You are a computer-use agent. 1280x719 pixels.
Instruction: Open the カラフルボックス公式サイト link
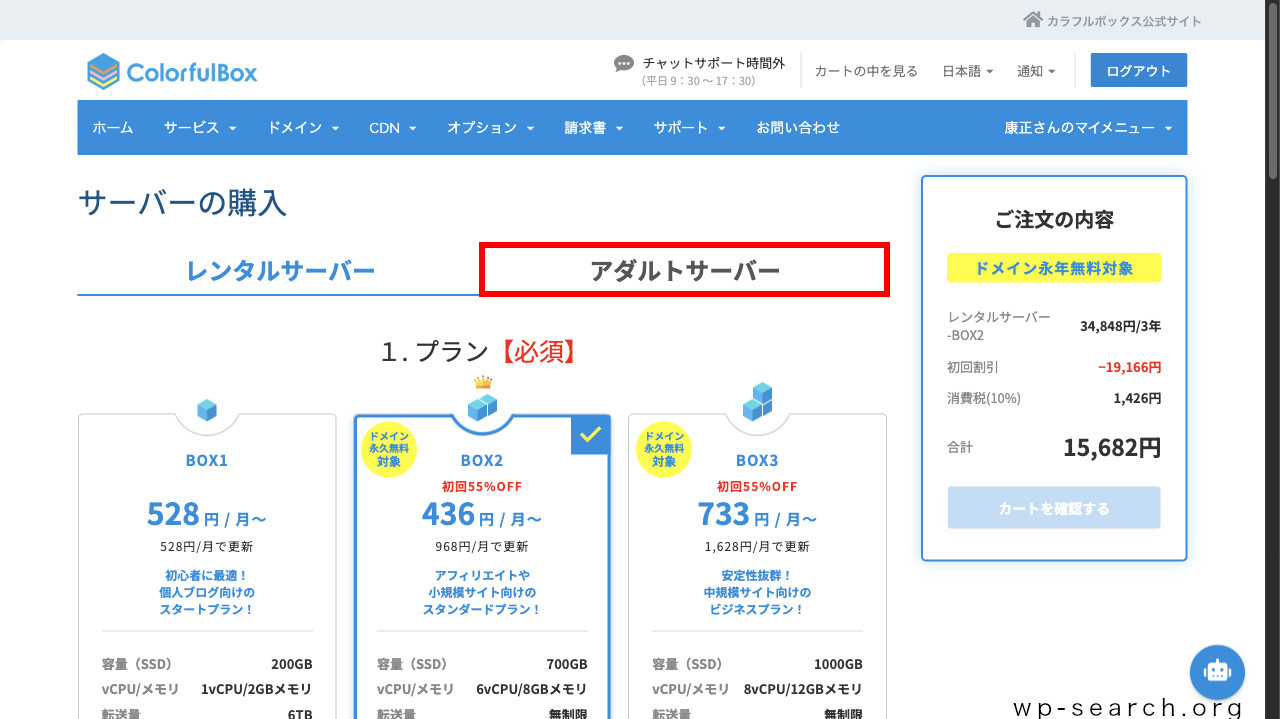coord(1124,21)
